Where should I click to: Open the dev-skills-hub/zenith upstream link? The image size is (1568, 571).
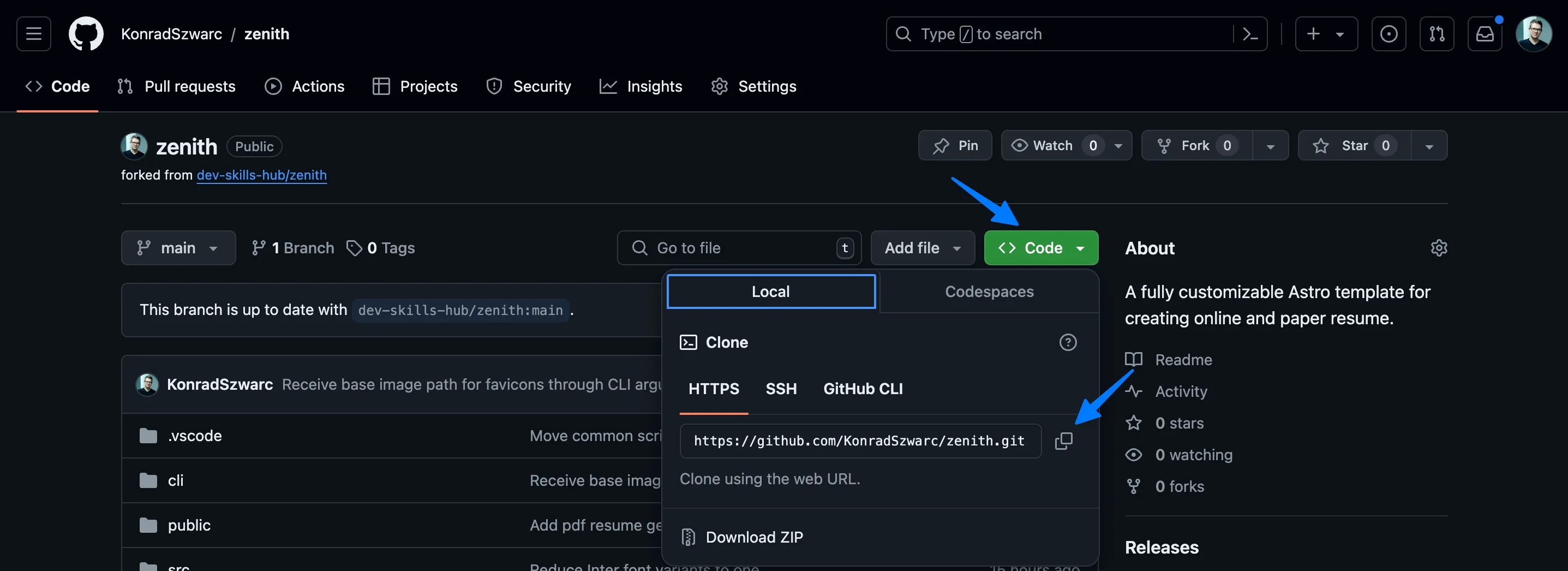[262, 175]
